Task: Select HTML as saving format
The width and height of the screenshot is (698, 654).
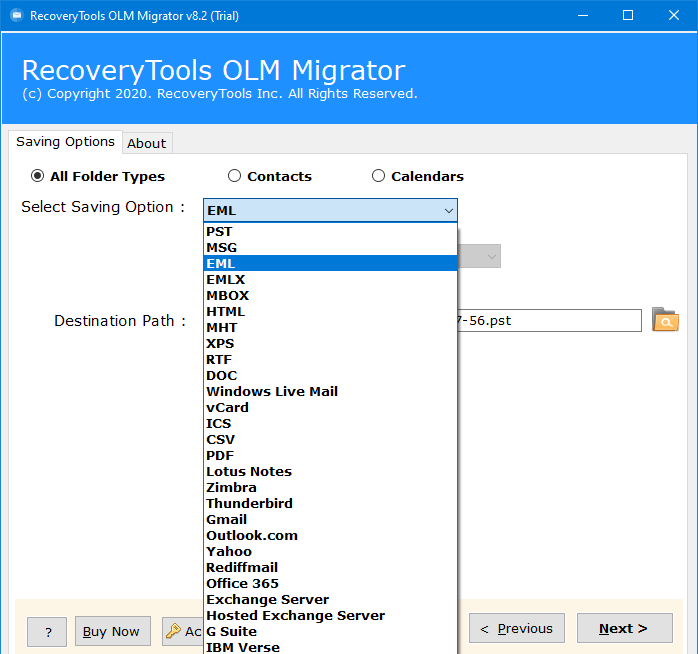Action: coord(330,312)
